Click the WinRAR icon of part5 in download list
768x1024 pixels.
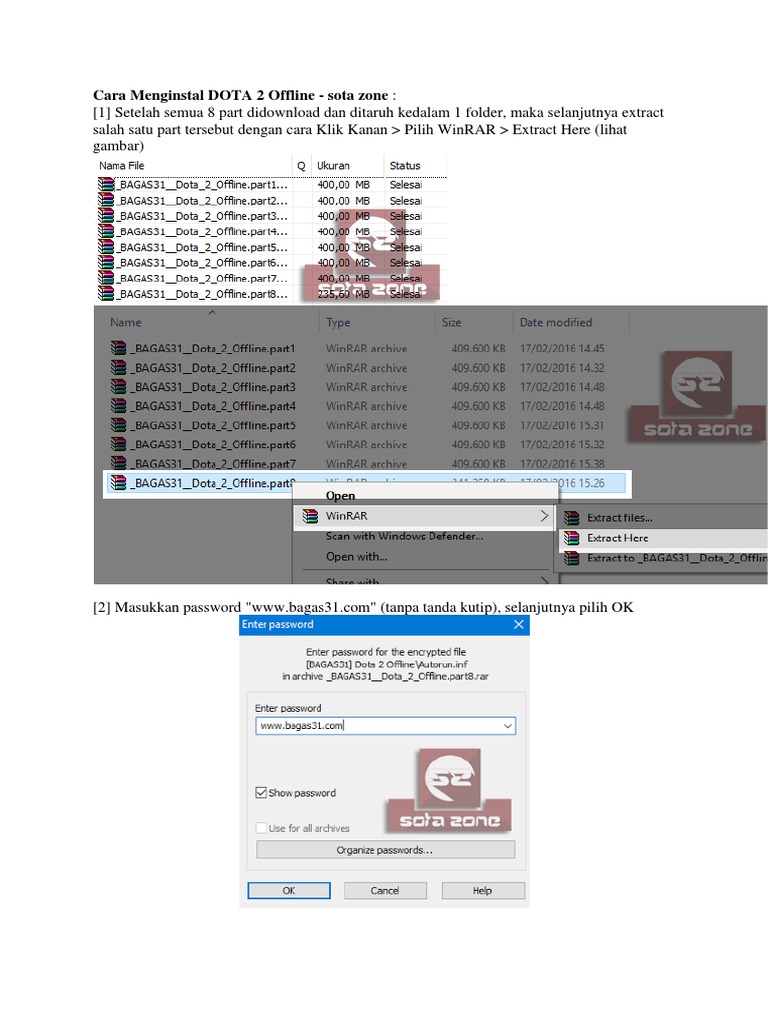point(106,248)
